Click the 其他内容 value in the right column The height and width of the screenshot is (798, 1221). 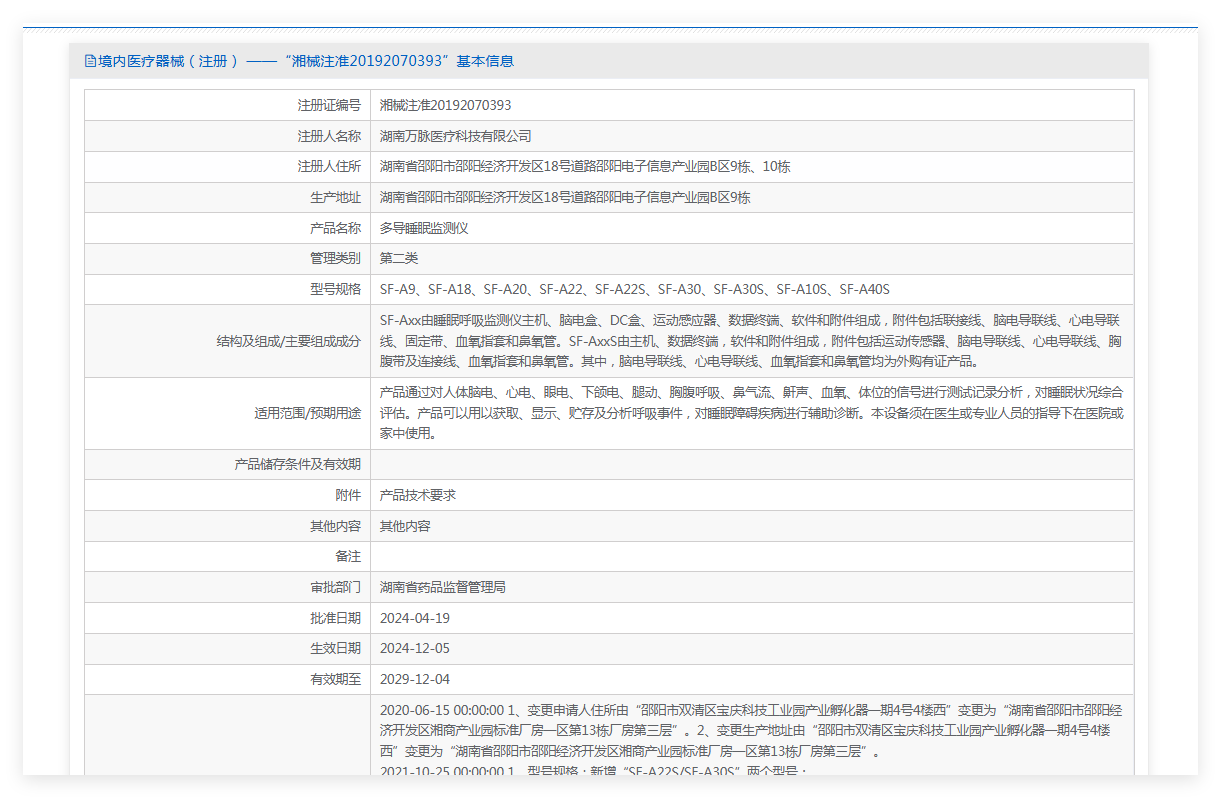coord(405,526)
